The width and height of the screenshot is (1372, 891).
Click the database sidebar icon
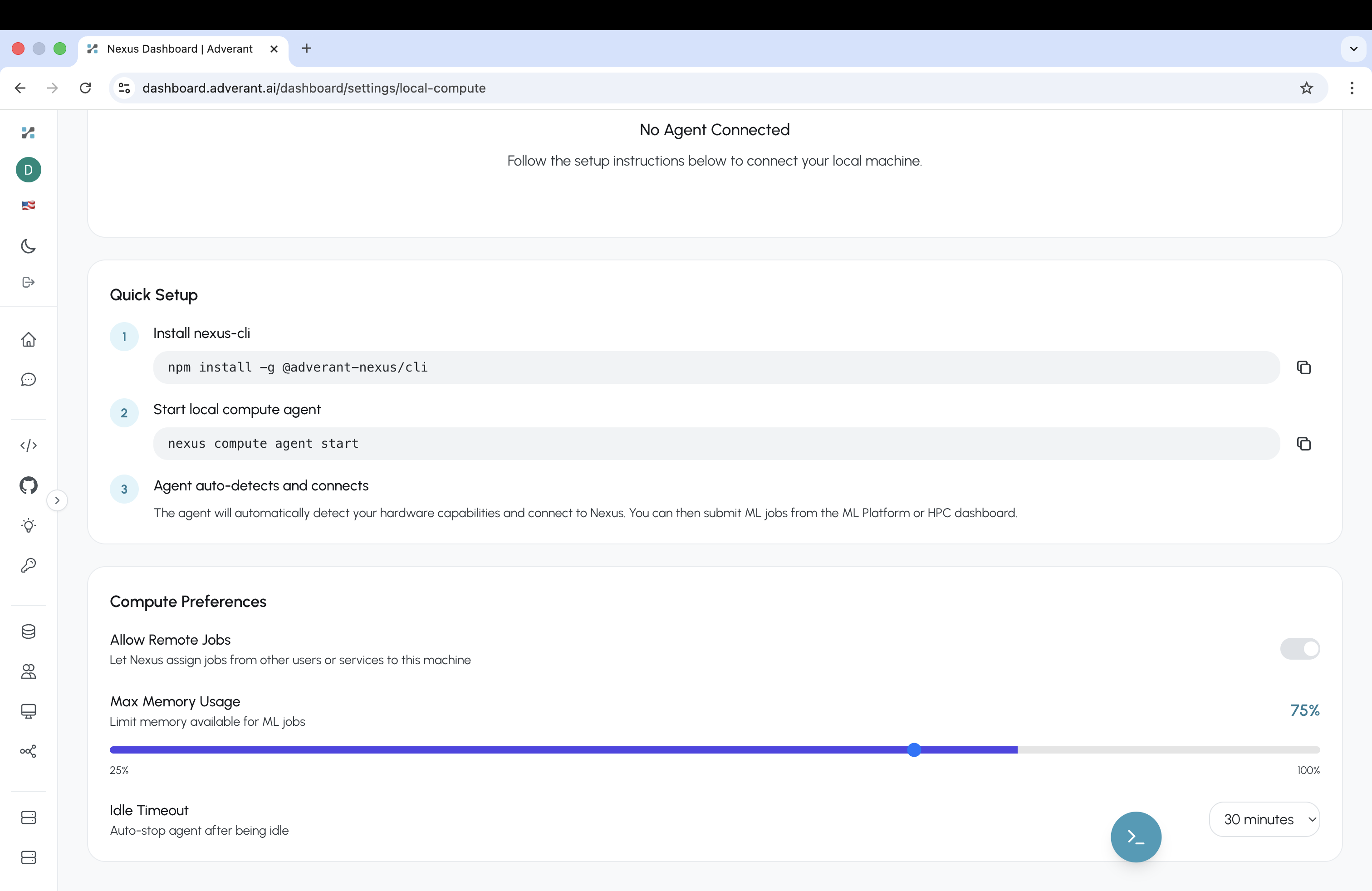28,631
